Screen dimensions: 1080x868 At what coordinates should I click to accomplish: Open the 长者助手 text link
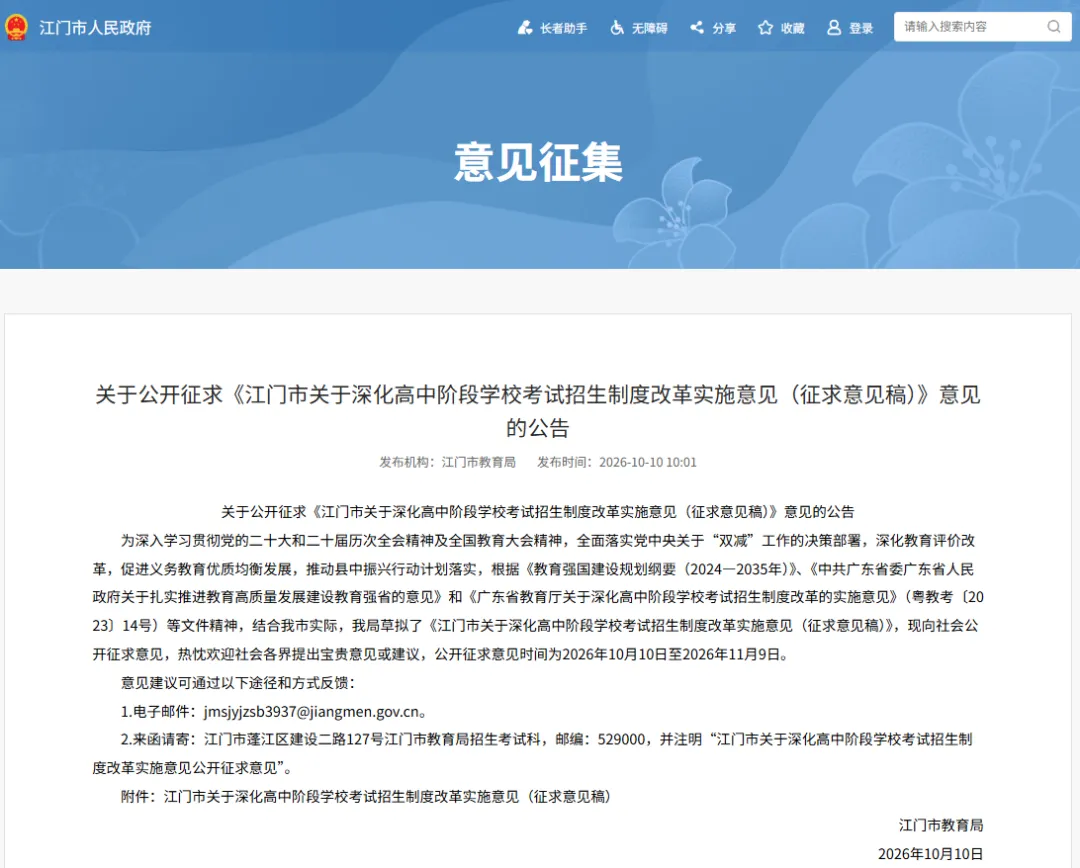pyautogui.click(x=563, y=28)
